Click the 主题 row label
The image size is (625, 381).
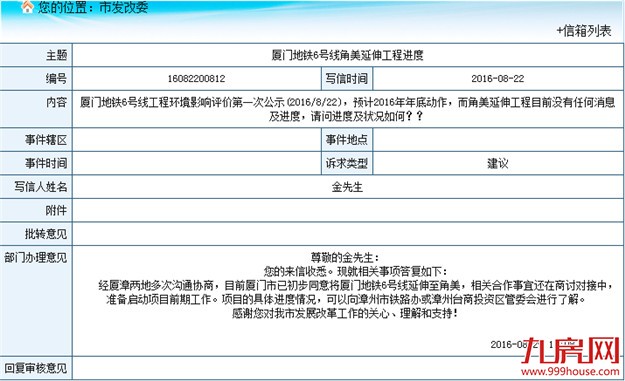[x=56, y=55]
